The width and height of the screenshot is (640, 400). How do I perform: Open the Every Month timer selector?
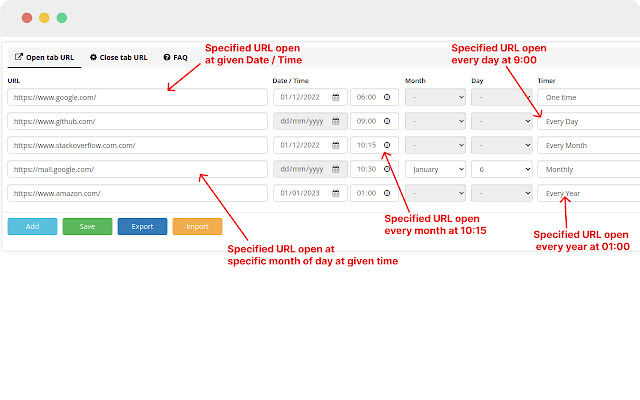(x=589, y=145)
